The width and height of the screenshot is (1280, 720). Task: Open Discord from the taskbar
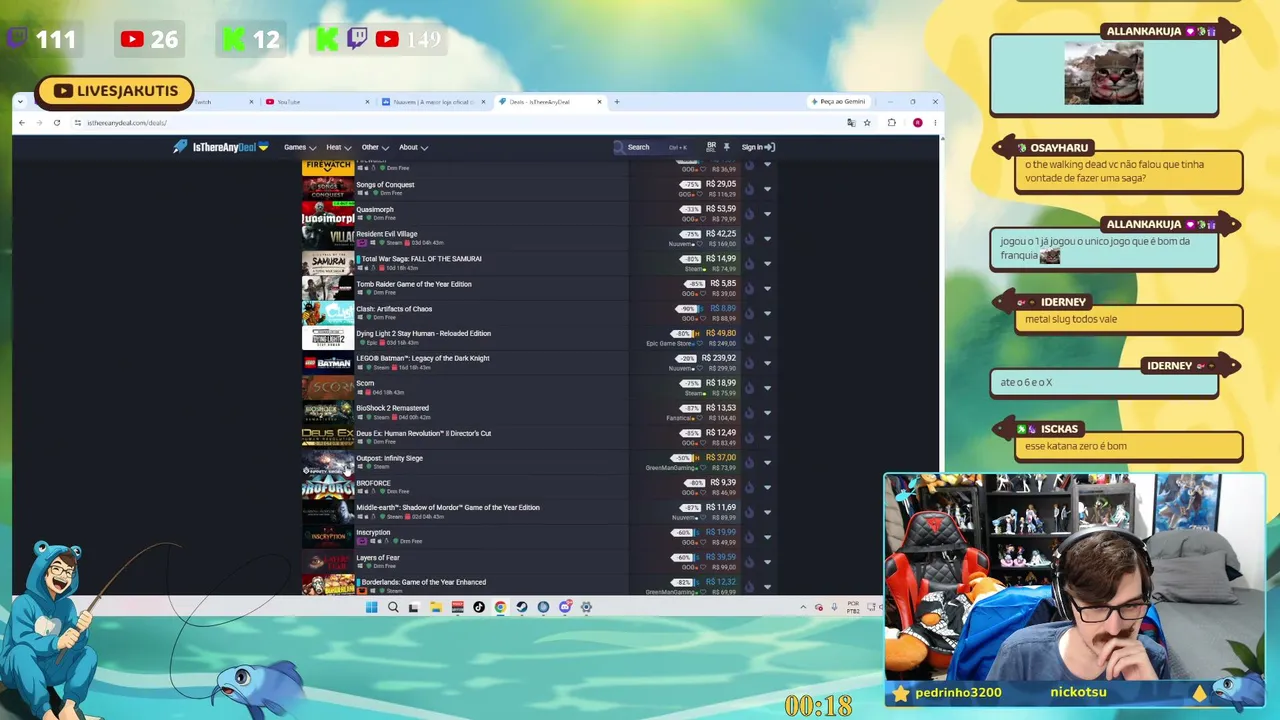pyautogui.click(x=565, y=607)
